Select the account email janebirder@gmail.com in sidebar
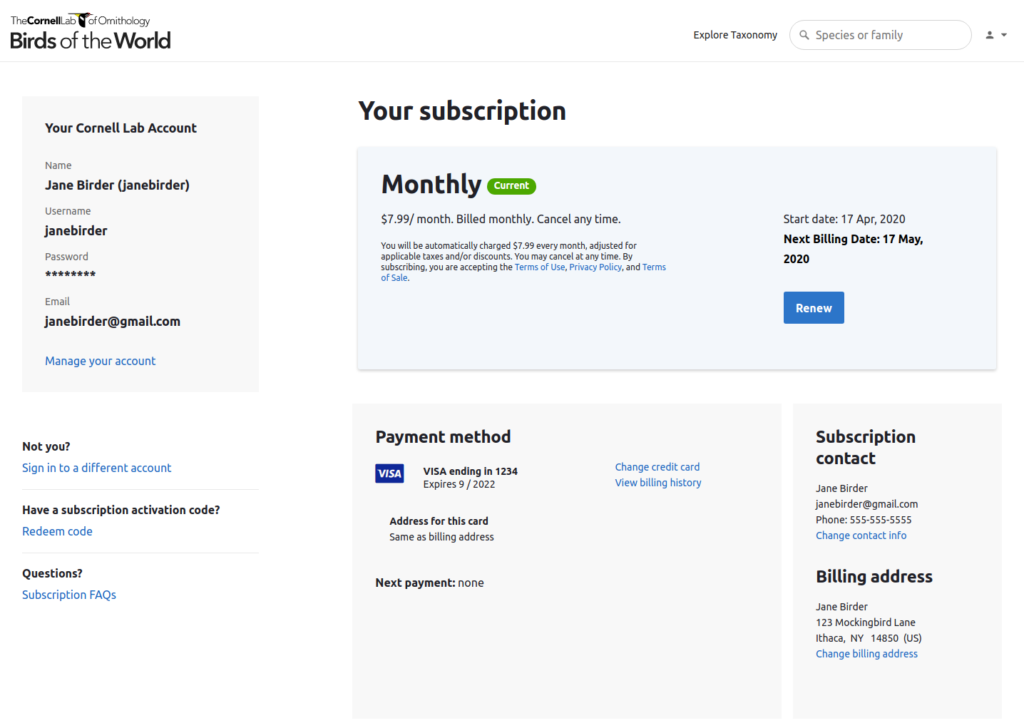 point(112,322)
